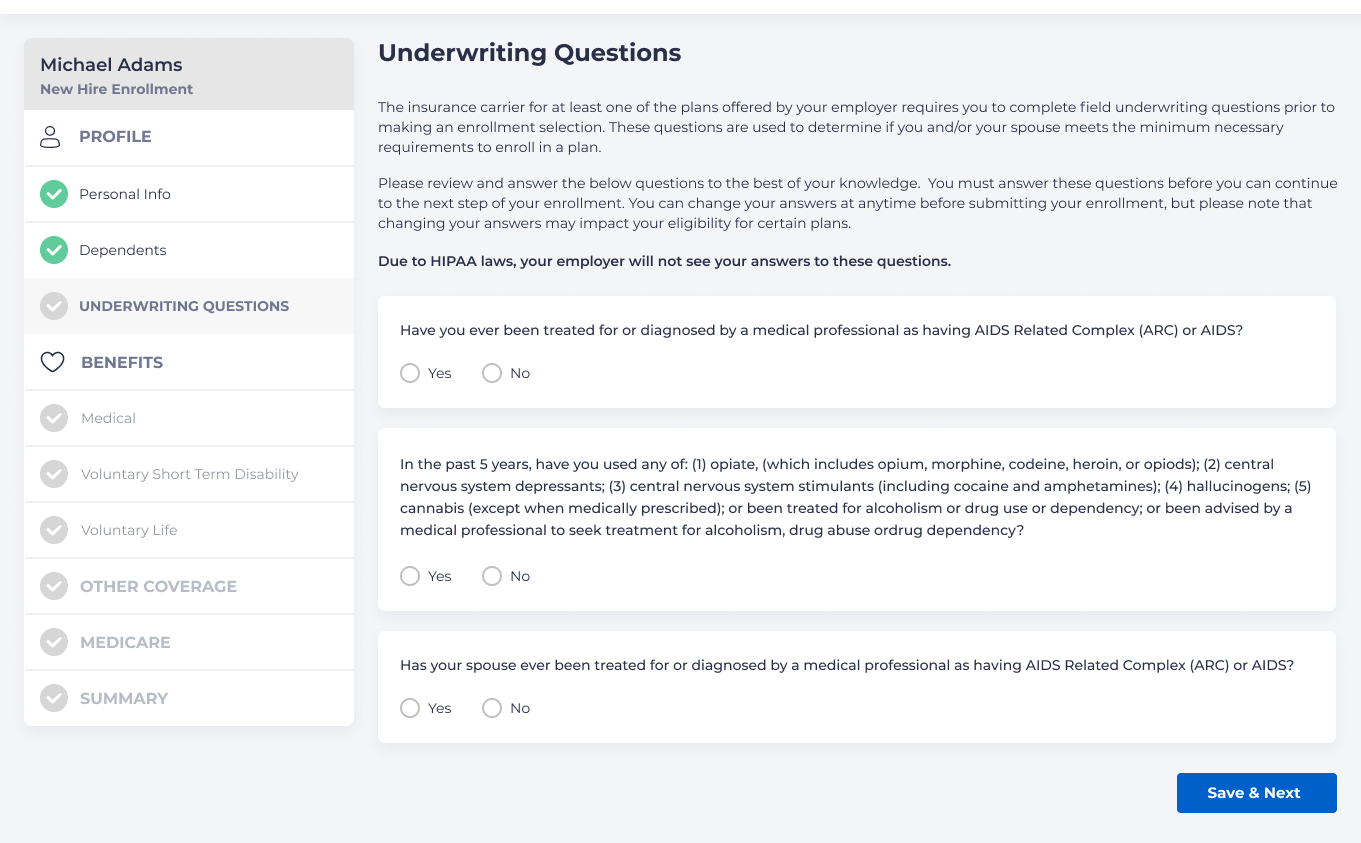Screen dimensions: 1361x843
Task: Select Yes for spouse AIDS/ARC question
Action: (410, 708)
